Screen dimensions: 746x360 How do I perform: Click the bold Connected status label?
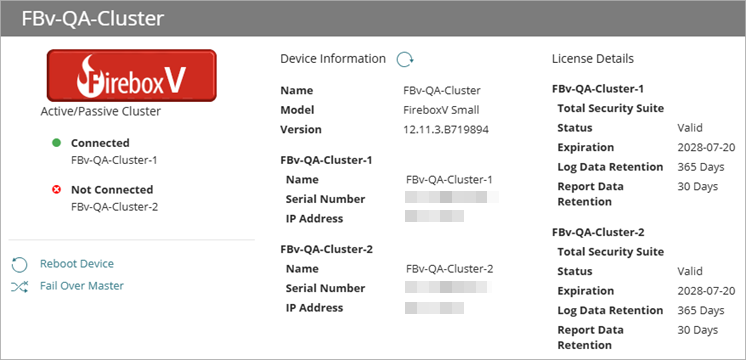pos(100,143)
